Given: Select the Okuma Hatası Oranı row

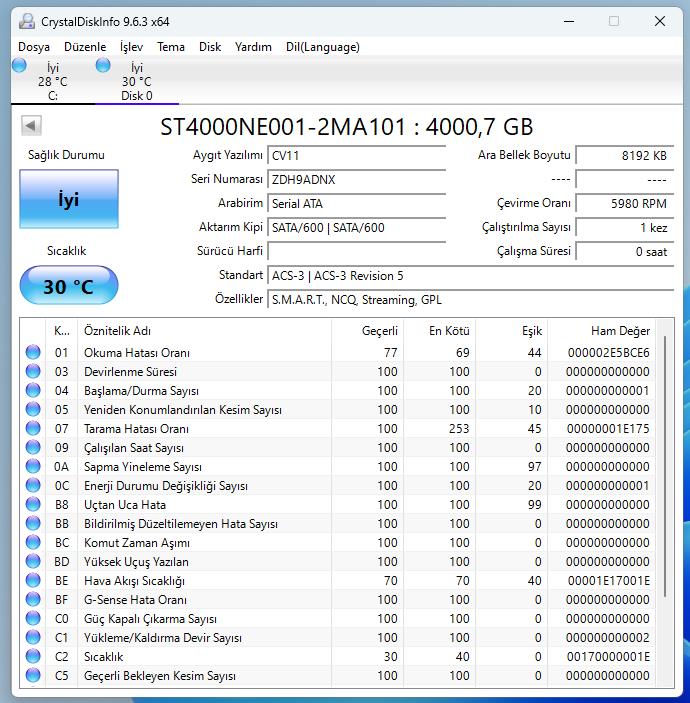Looking at the screenshot, I should tap(338, 352).
